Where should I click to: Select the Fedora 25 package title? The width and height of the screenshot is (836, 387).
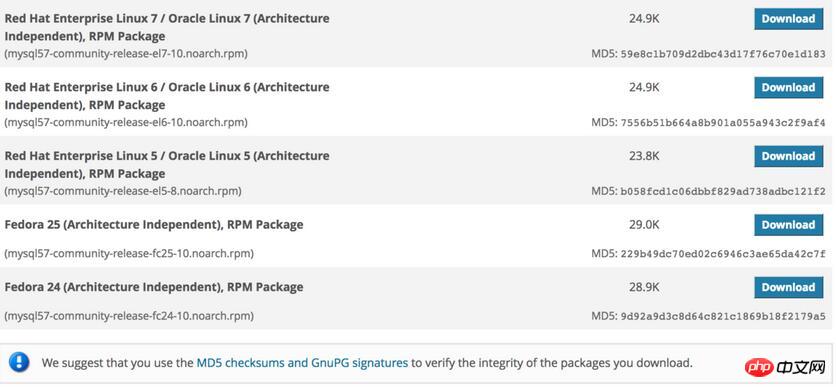154,225
